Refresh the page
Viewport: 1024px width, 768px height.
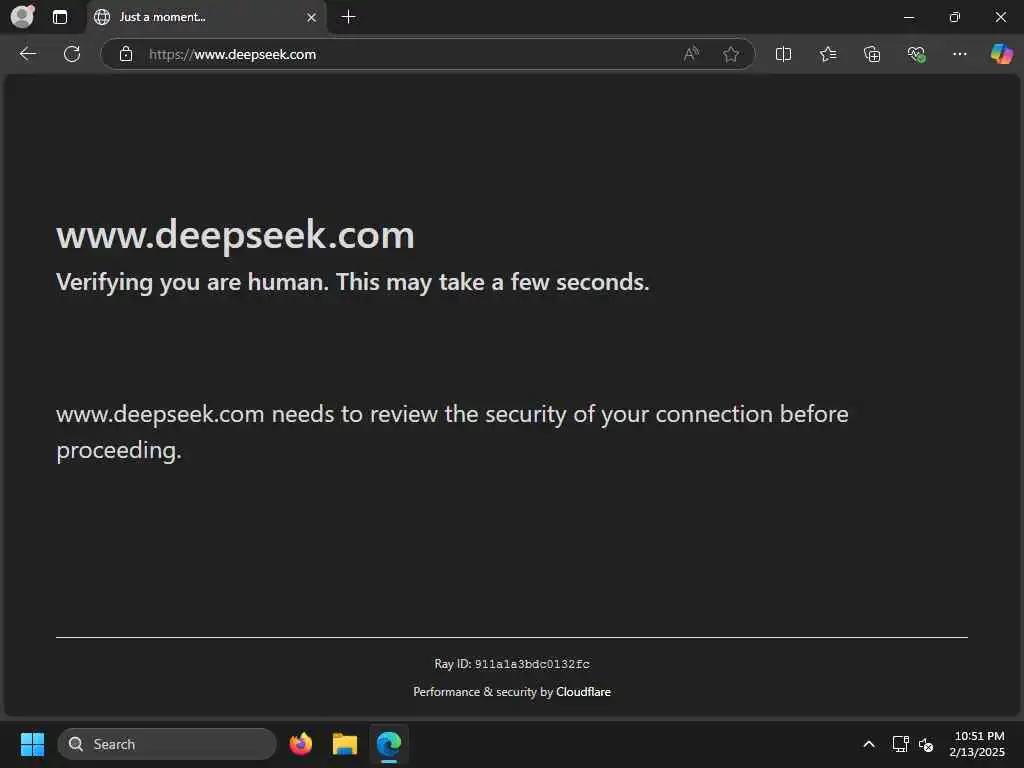pos(72,54)
